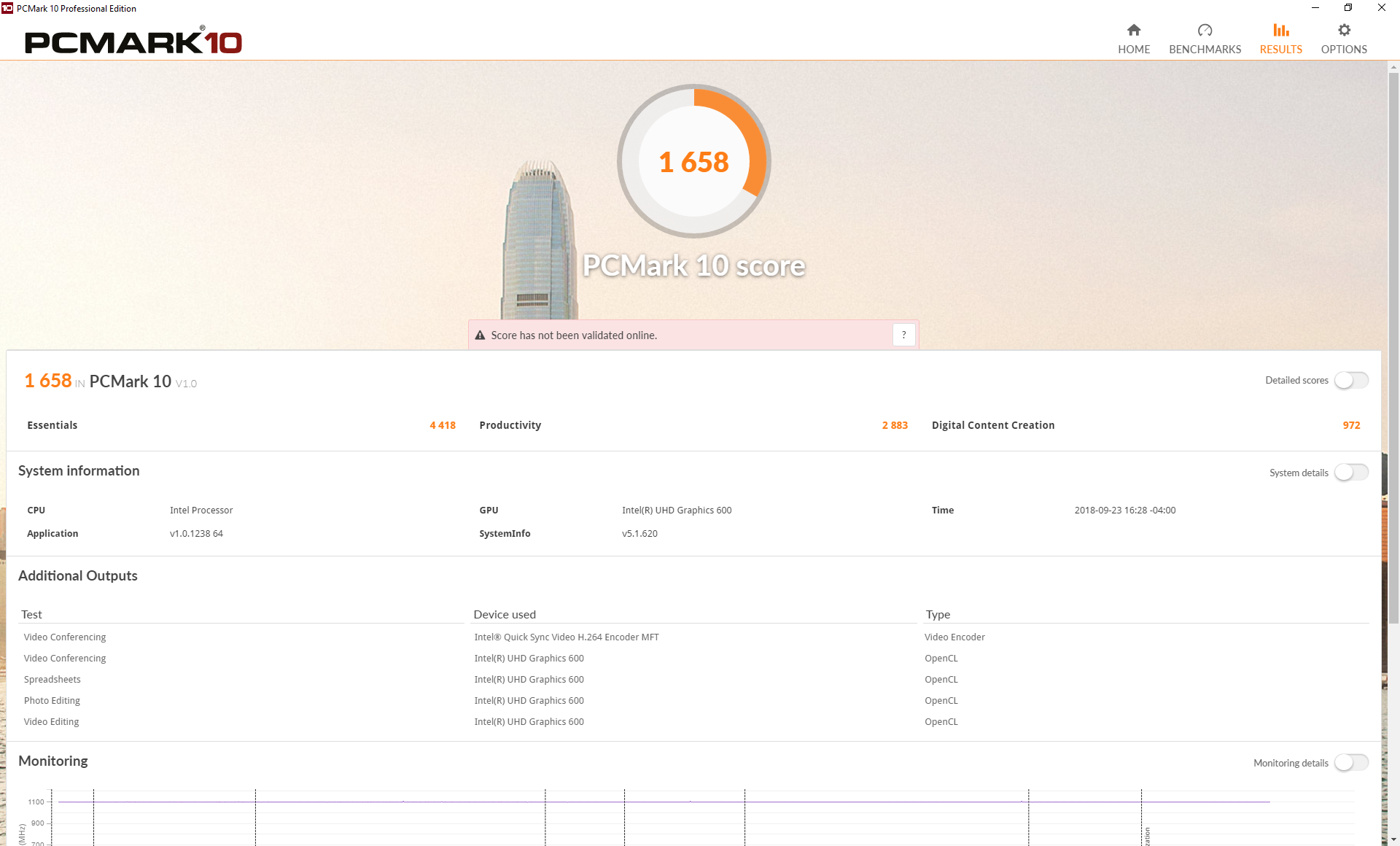The width and height of the screenshot is (1400, 846).
Task: Close the PCMark 10 window
Action: click(1382, 8)
